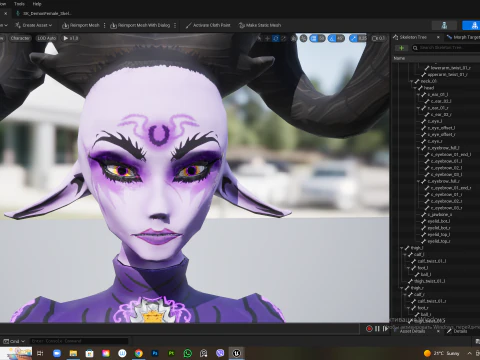Open the Help menu

tap(37, 4)
